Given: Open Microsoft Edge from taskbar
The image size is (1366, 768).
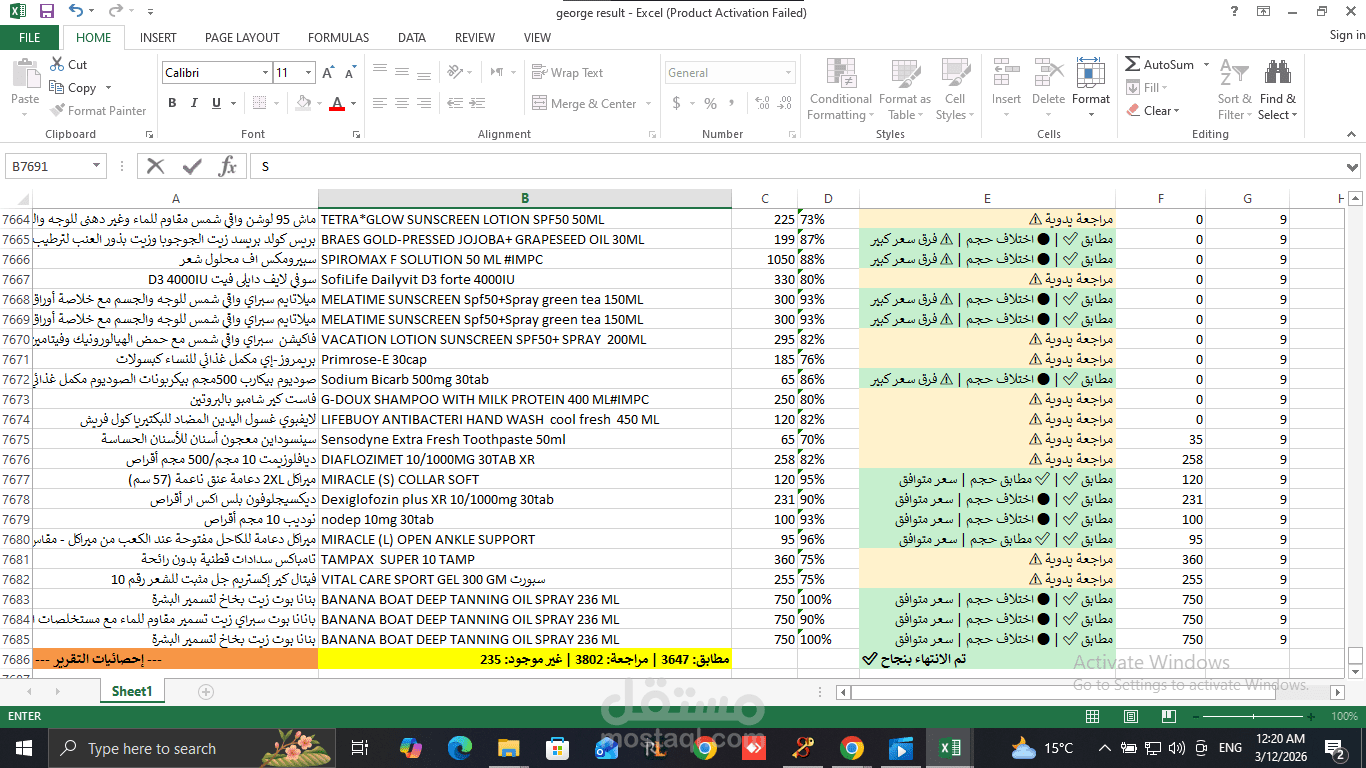Looking at the screenshot, I should click(459, 748).
